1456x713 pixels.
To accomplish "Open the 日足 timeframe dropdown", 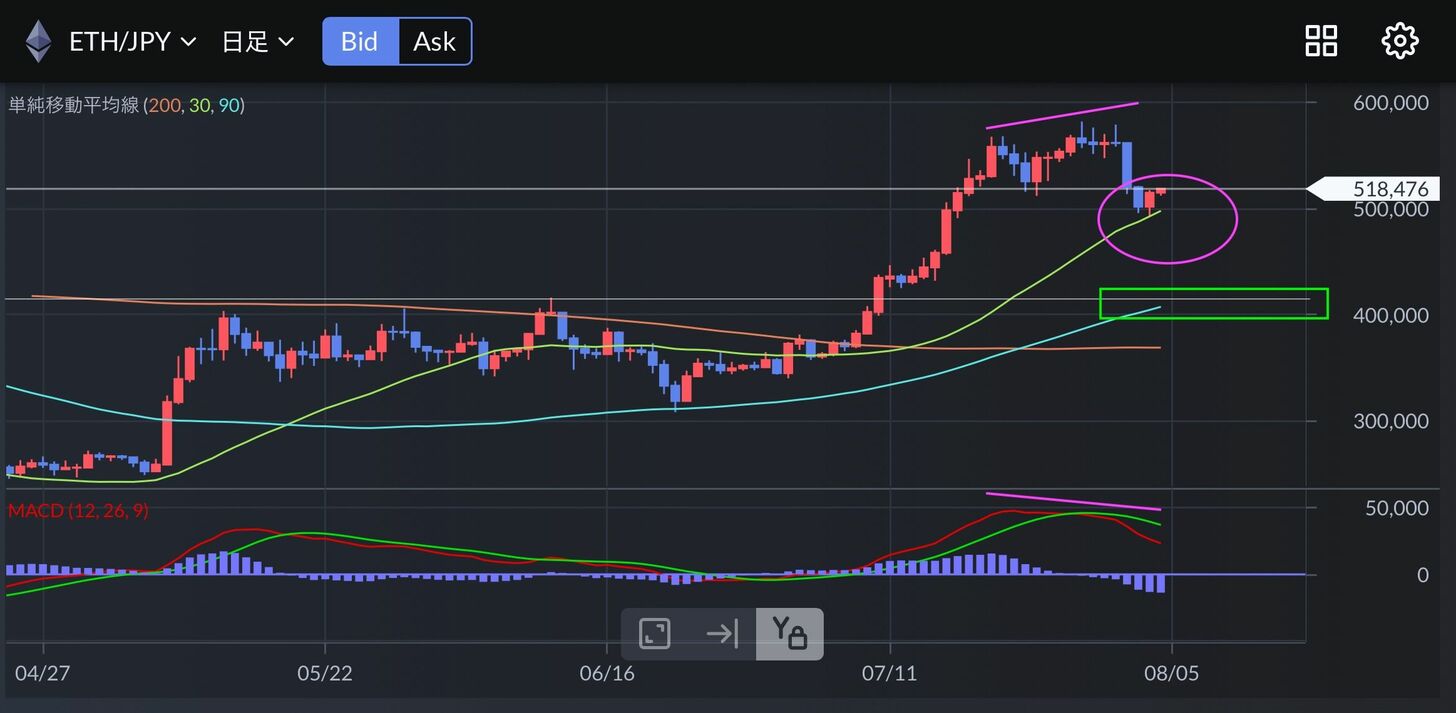I will (x=257, y=41).
